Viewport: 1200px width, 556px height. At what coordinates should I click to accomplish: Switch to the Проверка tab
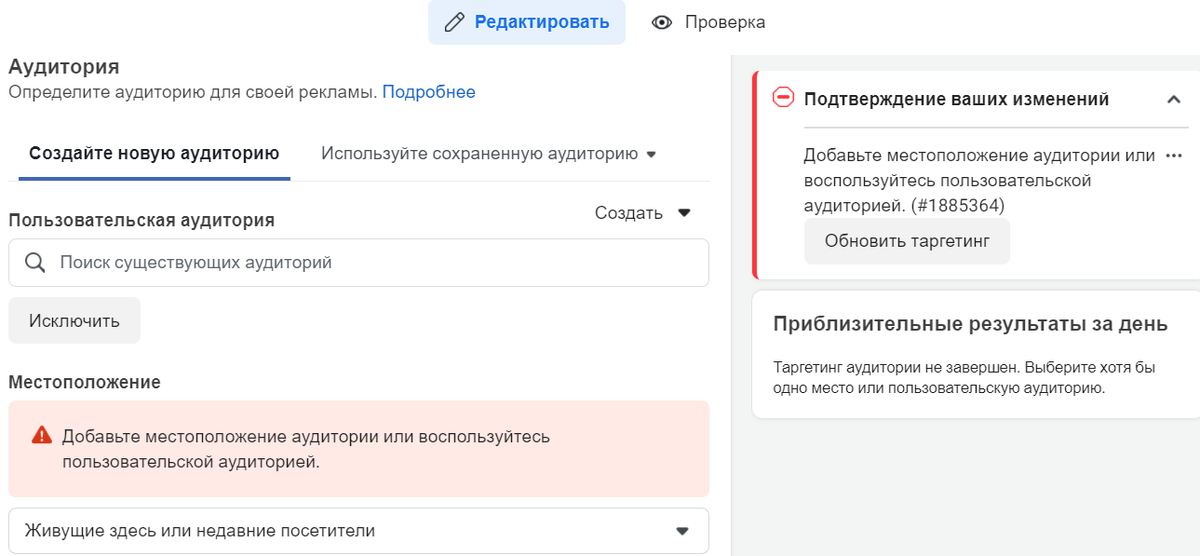point(725,22)
